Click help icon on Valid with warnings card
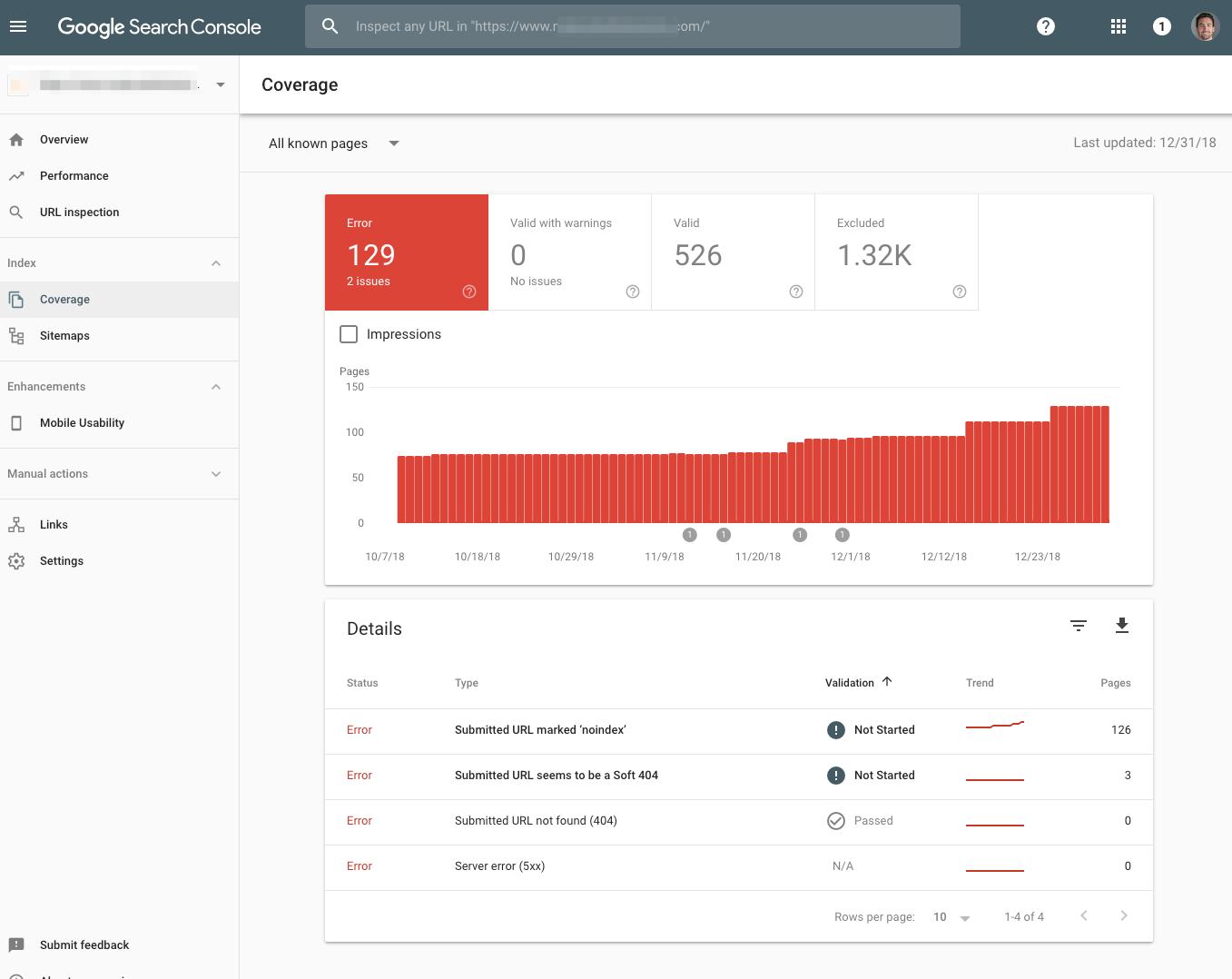 click(633, 292)
